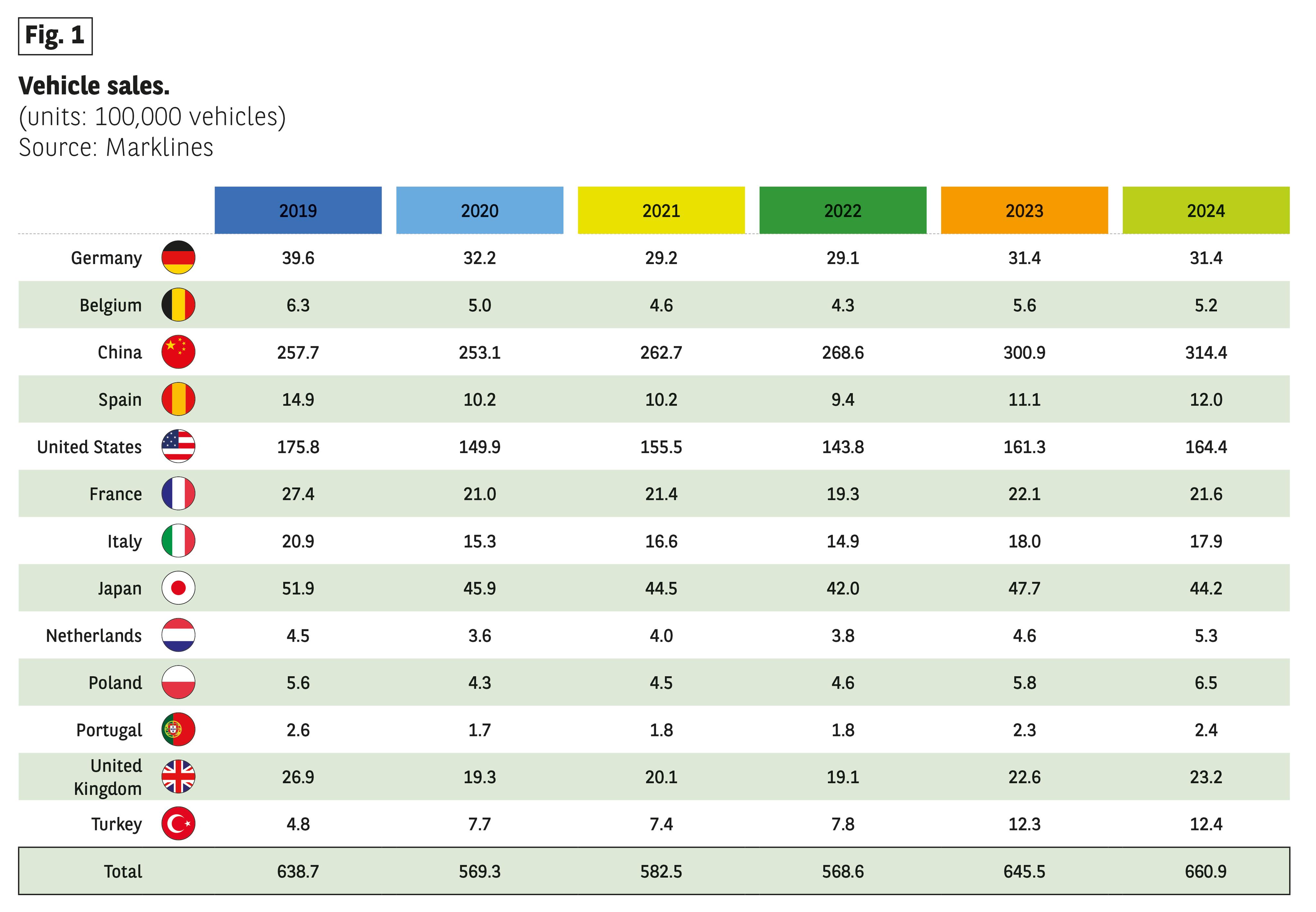The image size is (1316, 912).
Task: Click the yellow 2021 column header
Action: (661, 210)
